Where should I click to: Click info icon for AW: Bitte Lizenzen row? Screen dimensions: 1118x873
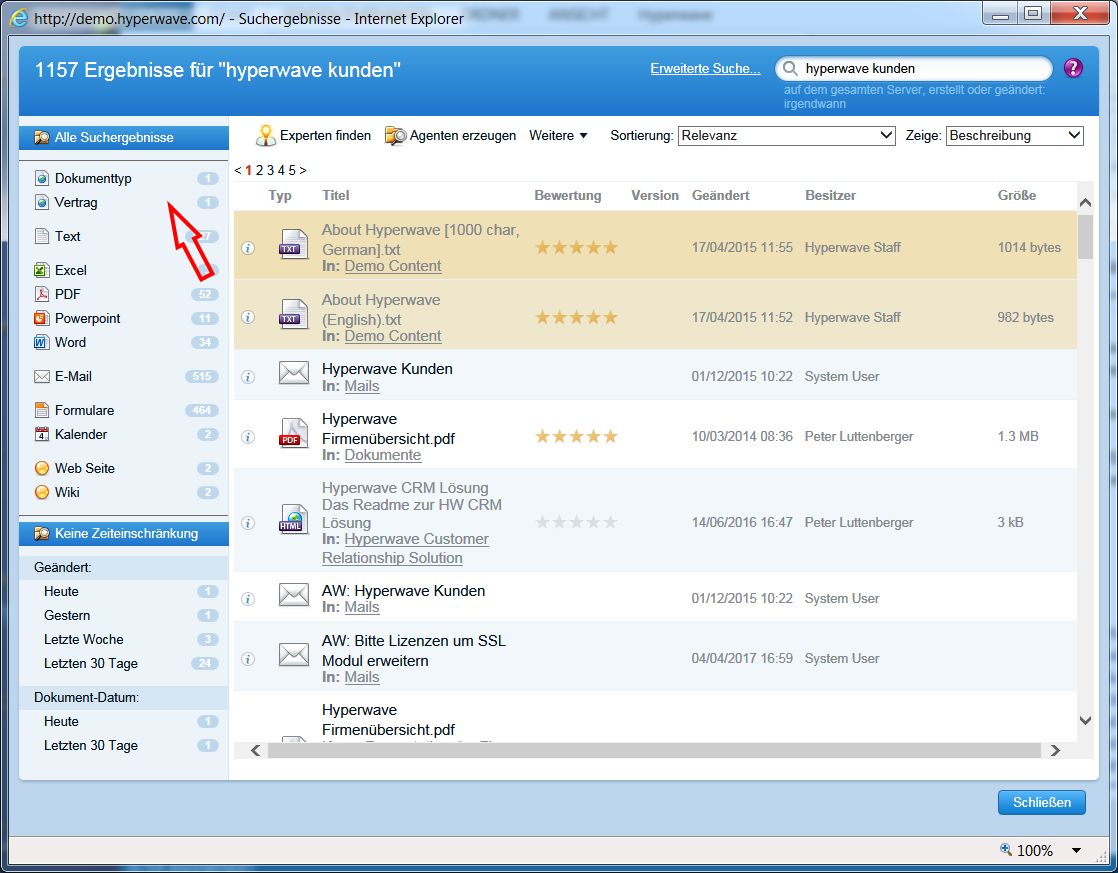click(x=248, y=659)
